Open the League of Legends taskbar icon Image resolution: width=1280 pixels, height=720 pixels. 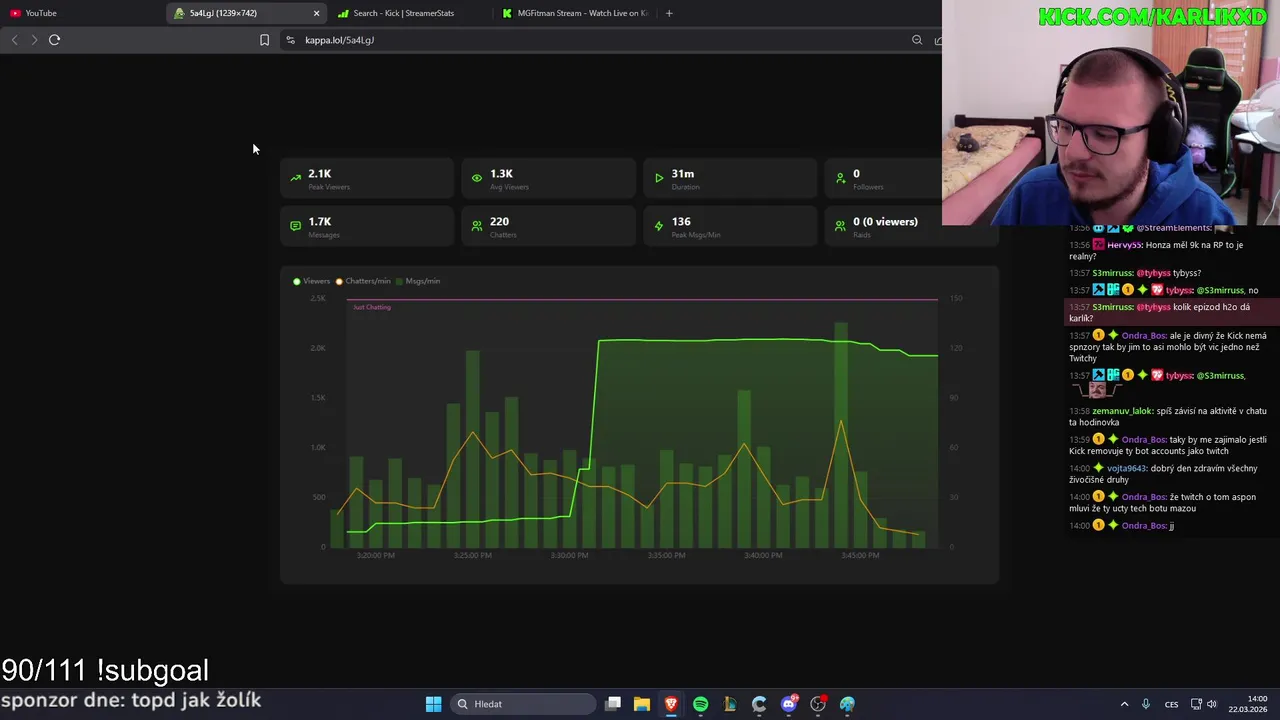coord(730,704)
